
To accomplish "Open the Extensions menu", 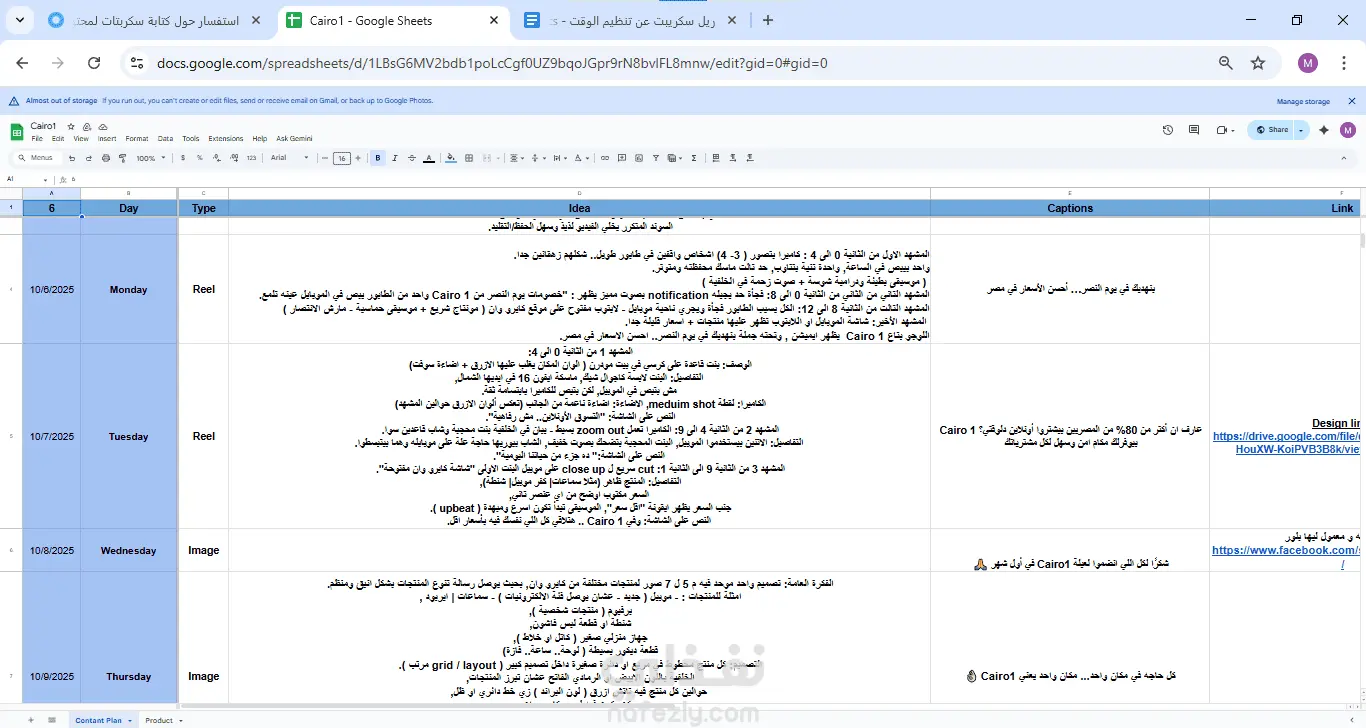I will pos(226,139).
